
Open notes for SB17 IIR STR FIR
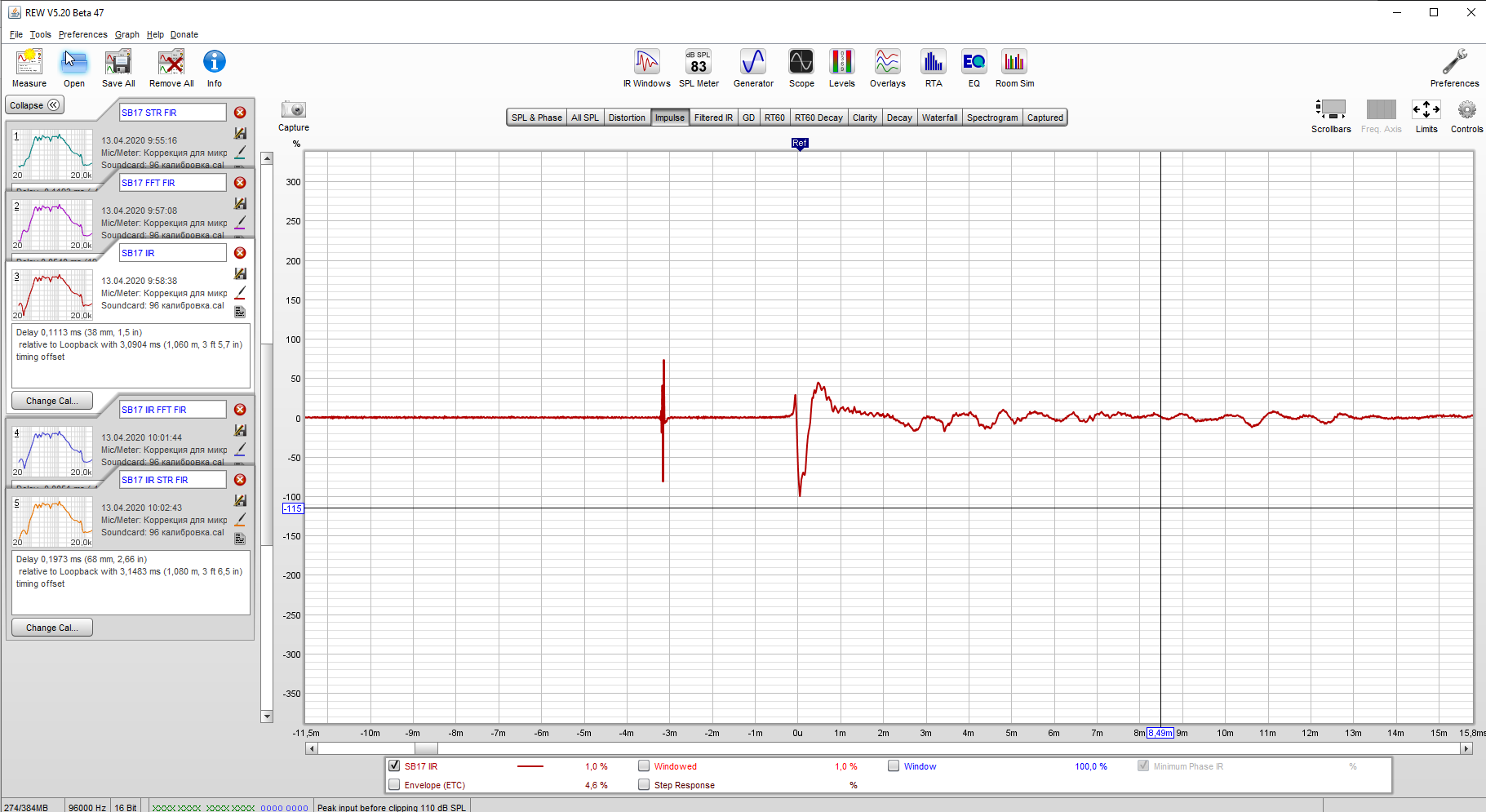240,539
